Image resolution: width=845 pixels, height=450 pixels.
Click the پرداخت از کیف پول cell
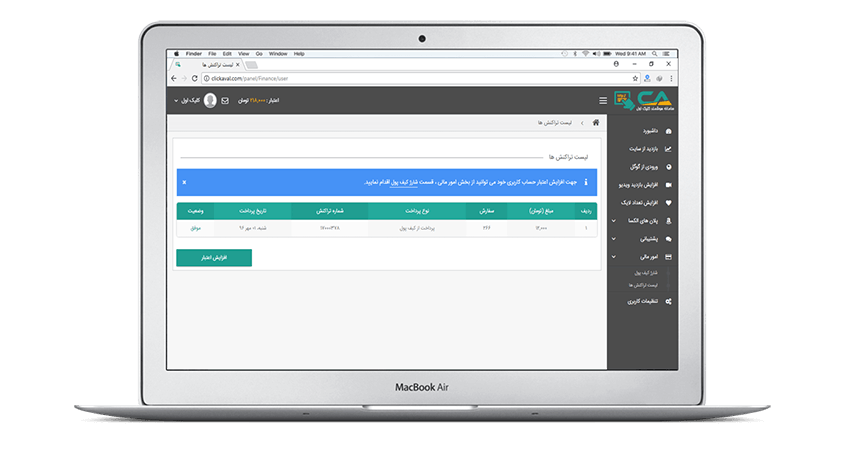(x=417, y=228)
